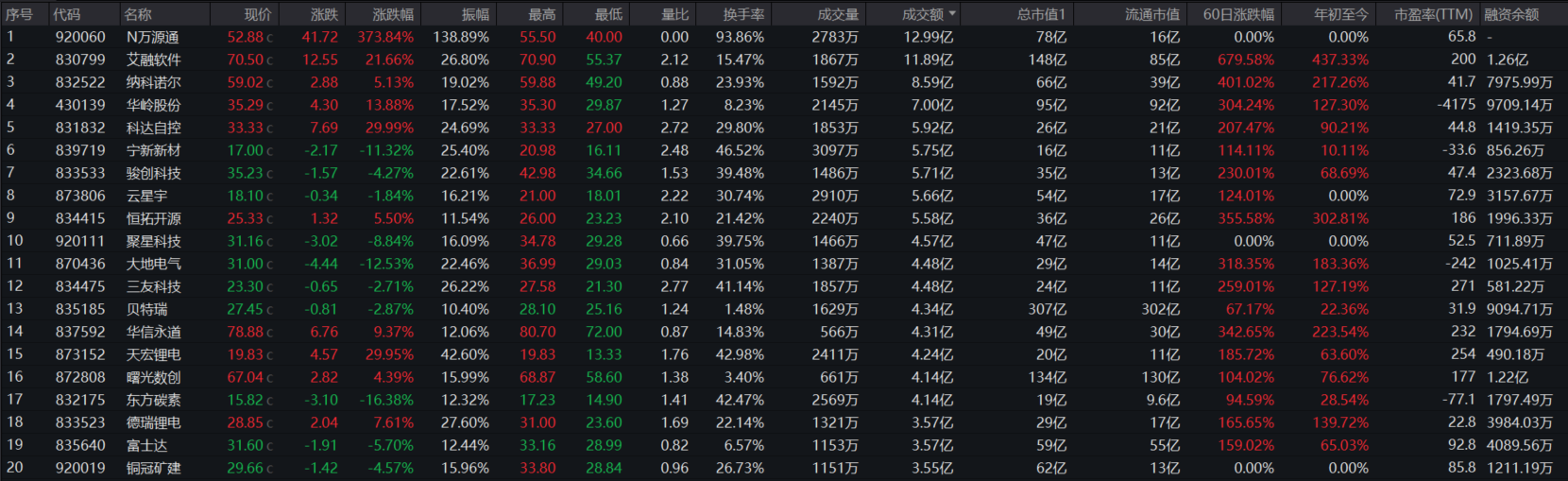Screen dimensions: 1568x481
Task: Select stock code 870436
Action: coord(80,264)
